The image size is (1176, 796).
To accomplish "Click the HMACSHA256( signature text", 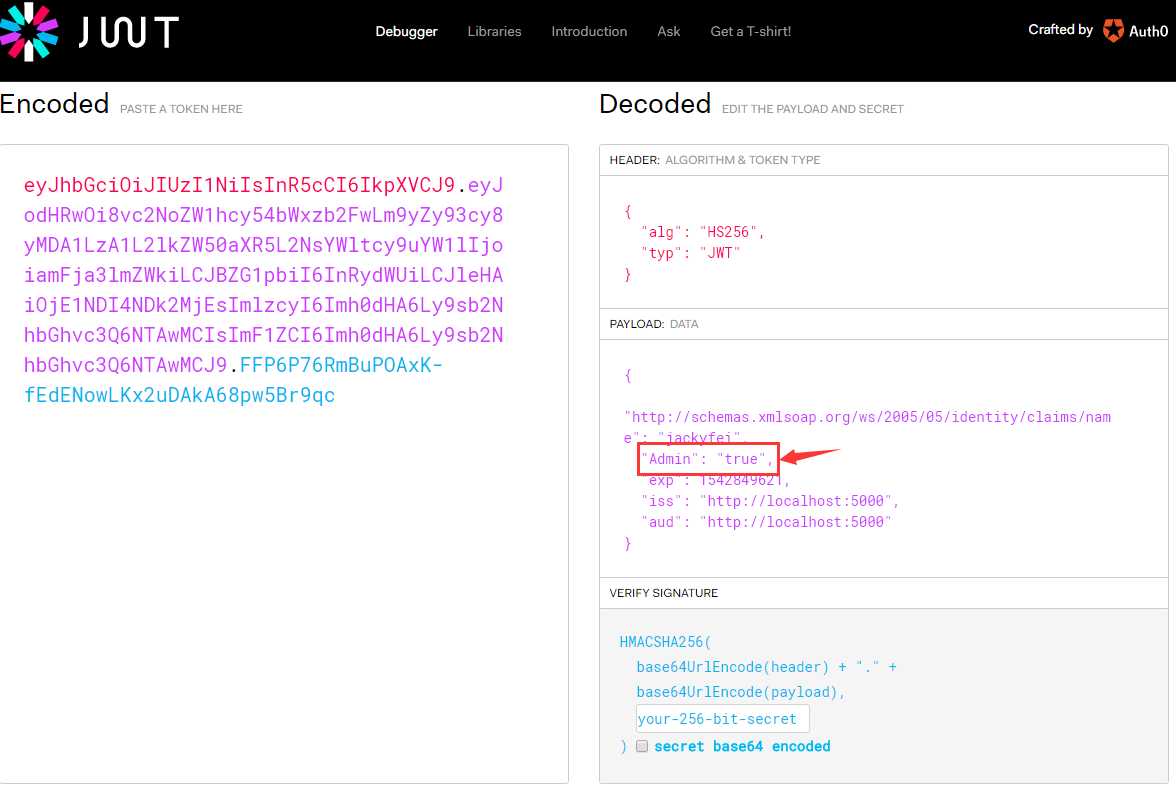I will click(664, 641).
